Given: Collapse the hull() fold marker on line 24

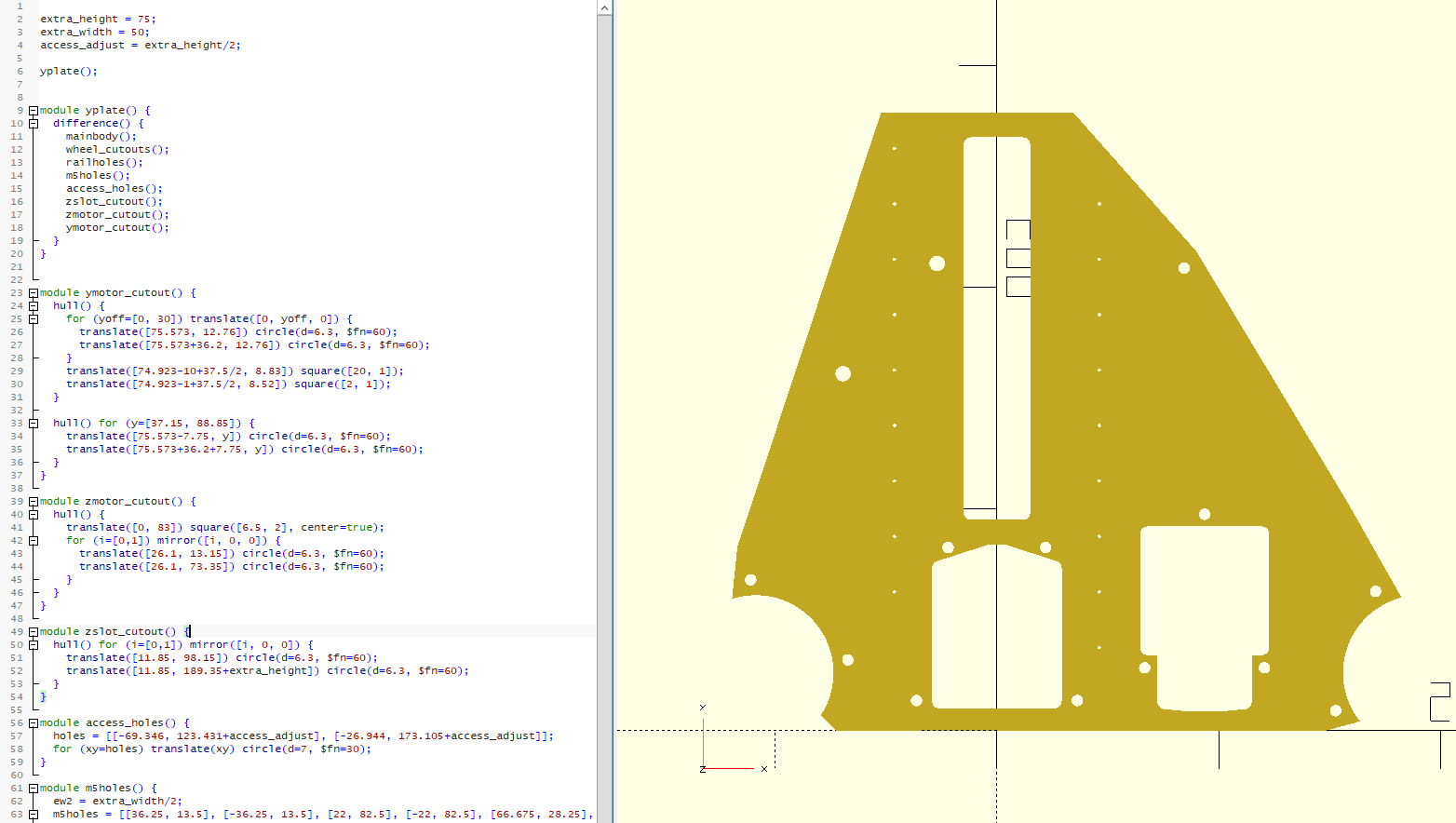Looking at the screenshot, I should tap(34, 305).
